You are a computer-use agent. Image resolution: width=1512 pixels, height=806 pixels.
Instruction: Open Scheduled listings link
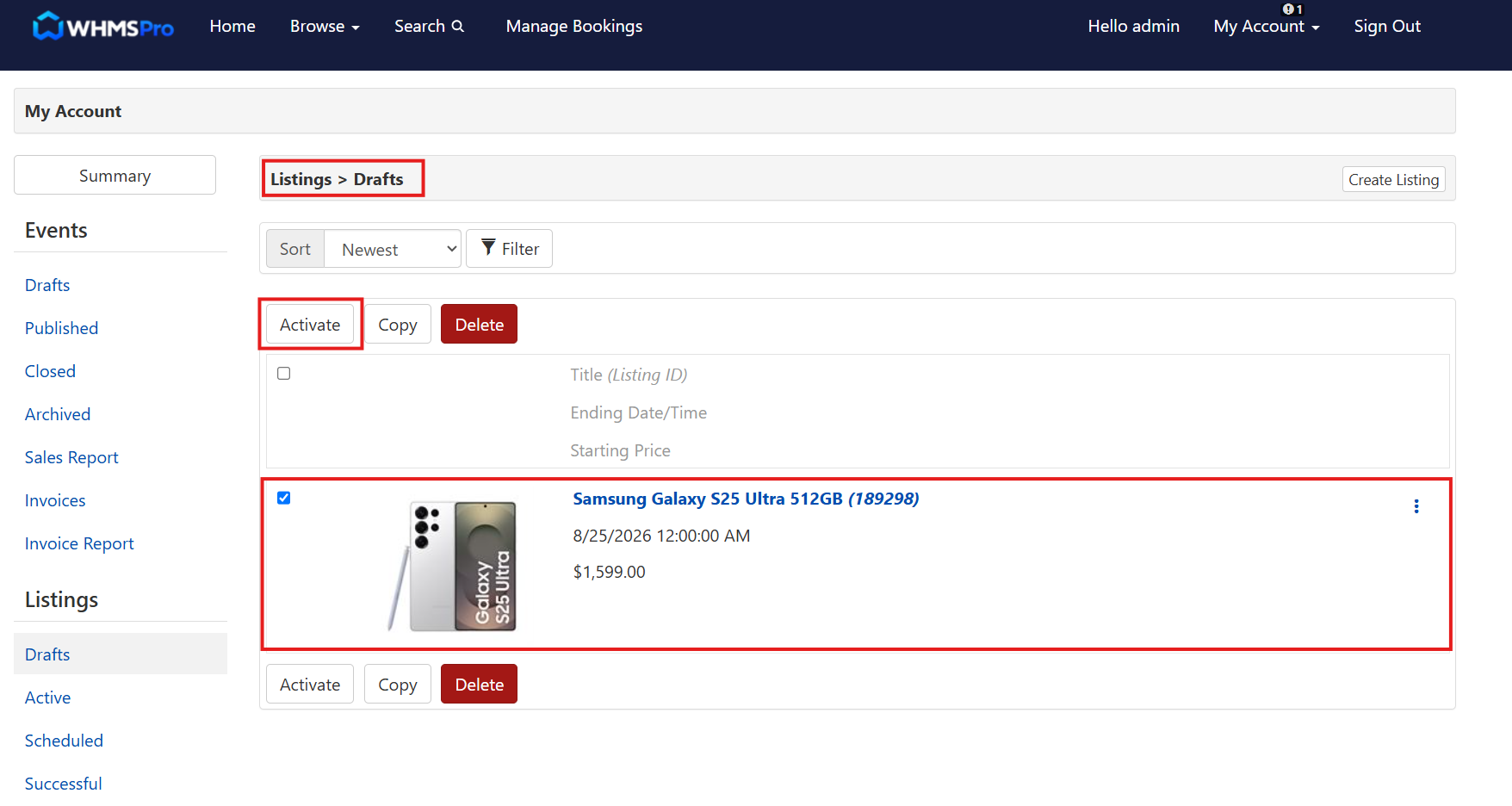point(64,741)
